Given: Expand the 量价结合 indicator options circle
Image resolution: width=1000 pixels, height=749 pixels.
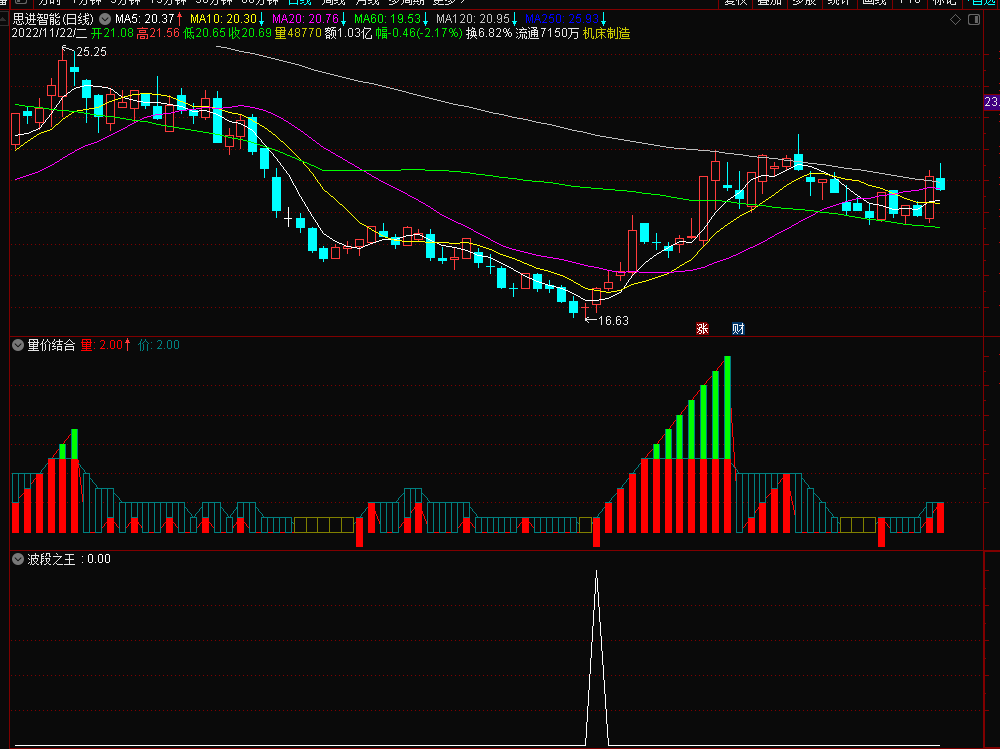Looking at the screenshot, I should (x=18, y=345).
